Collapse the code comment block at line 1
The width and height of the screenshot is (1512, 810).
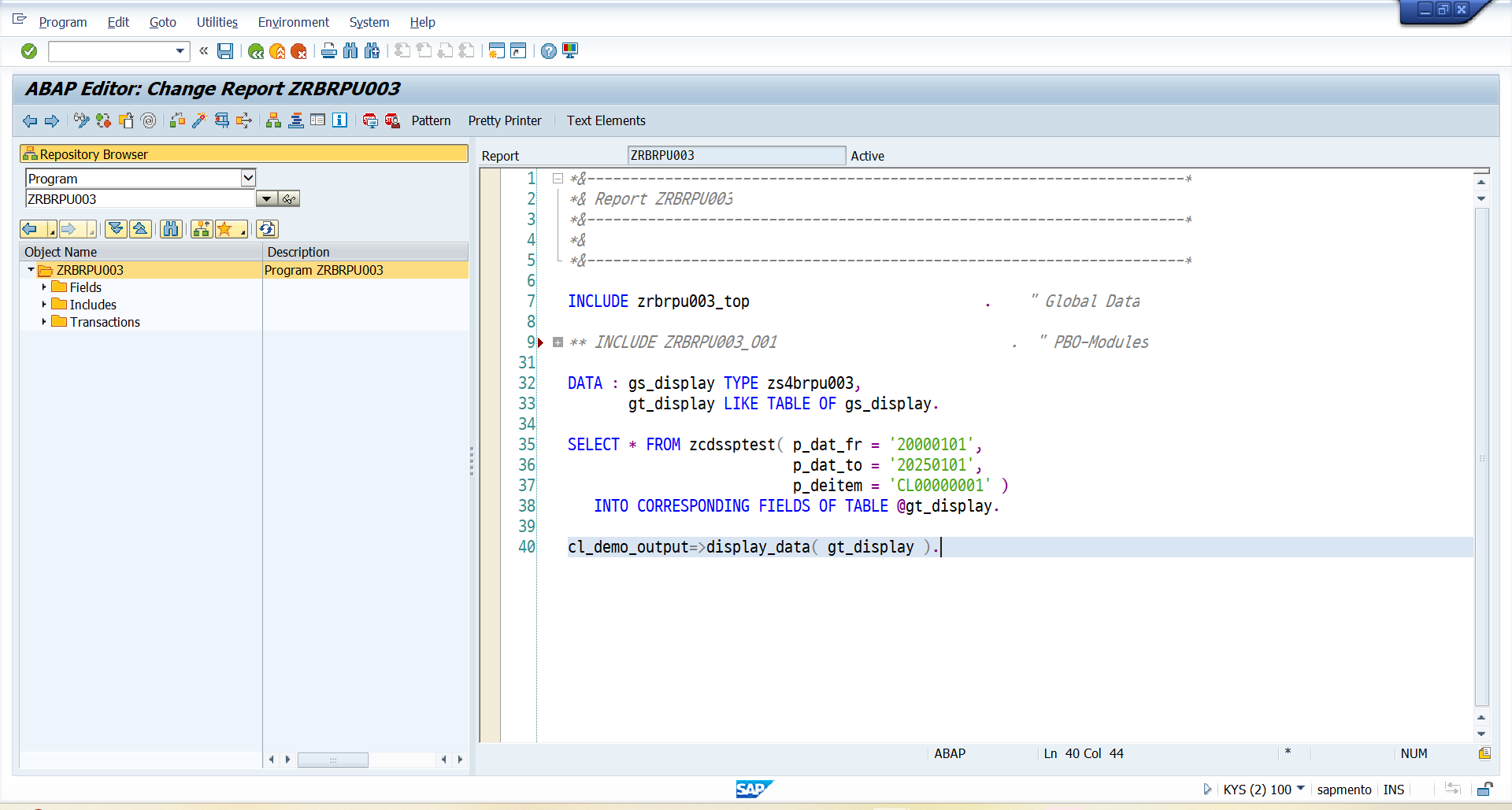(558, 179)
